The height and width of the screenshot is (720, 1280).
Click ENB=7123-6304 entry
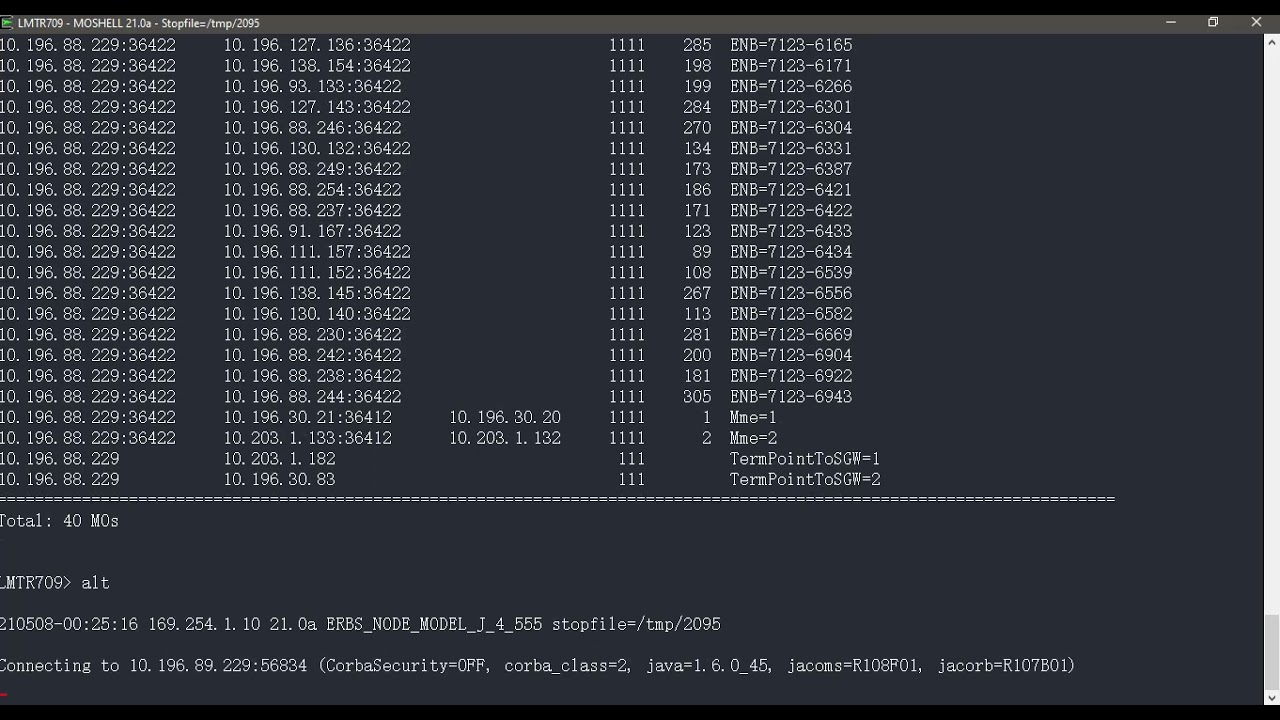[791, 128]
